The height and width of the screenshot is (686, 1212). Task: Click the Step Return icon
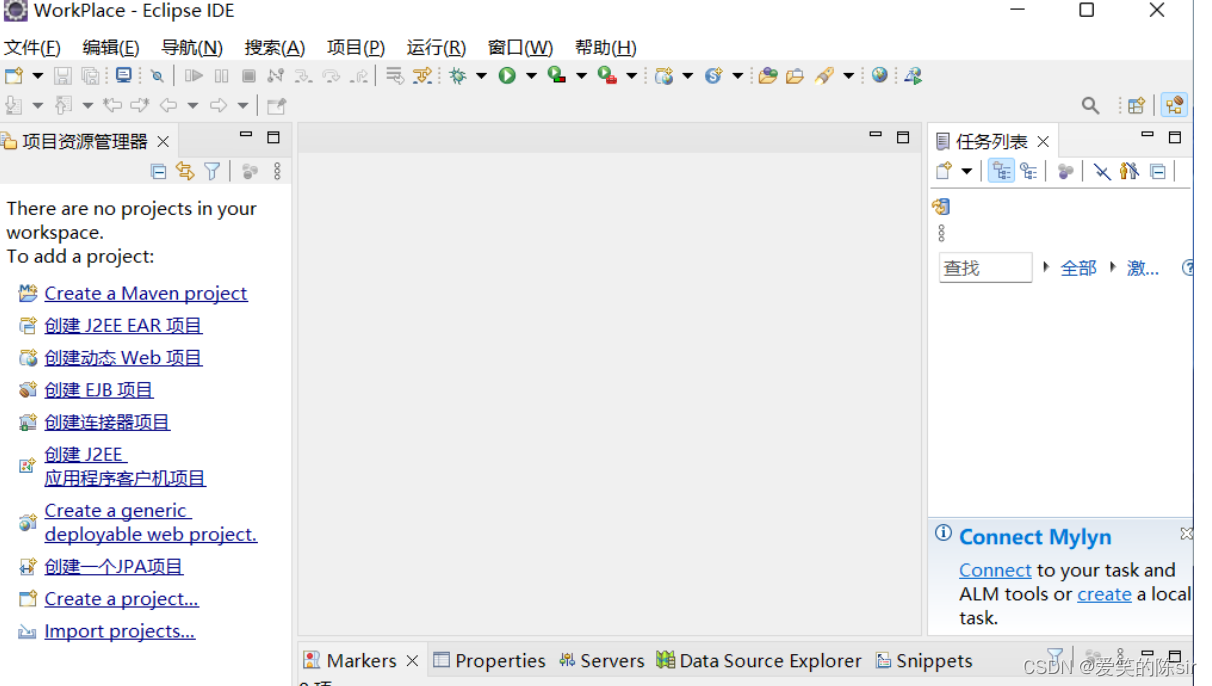tap(359, 75)
